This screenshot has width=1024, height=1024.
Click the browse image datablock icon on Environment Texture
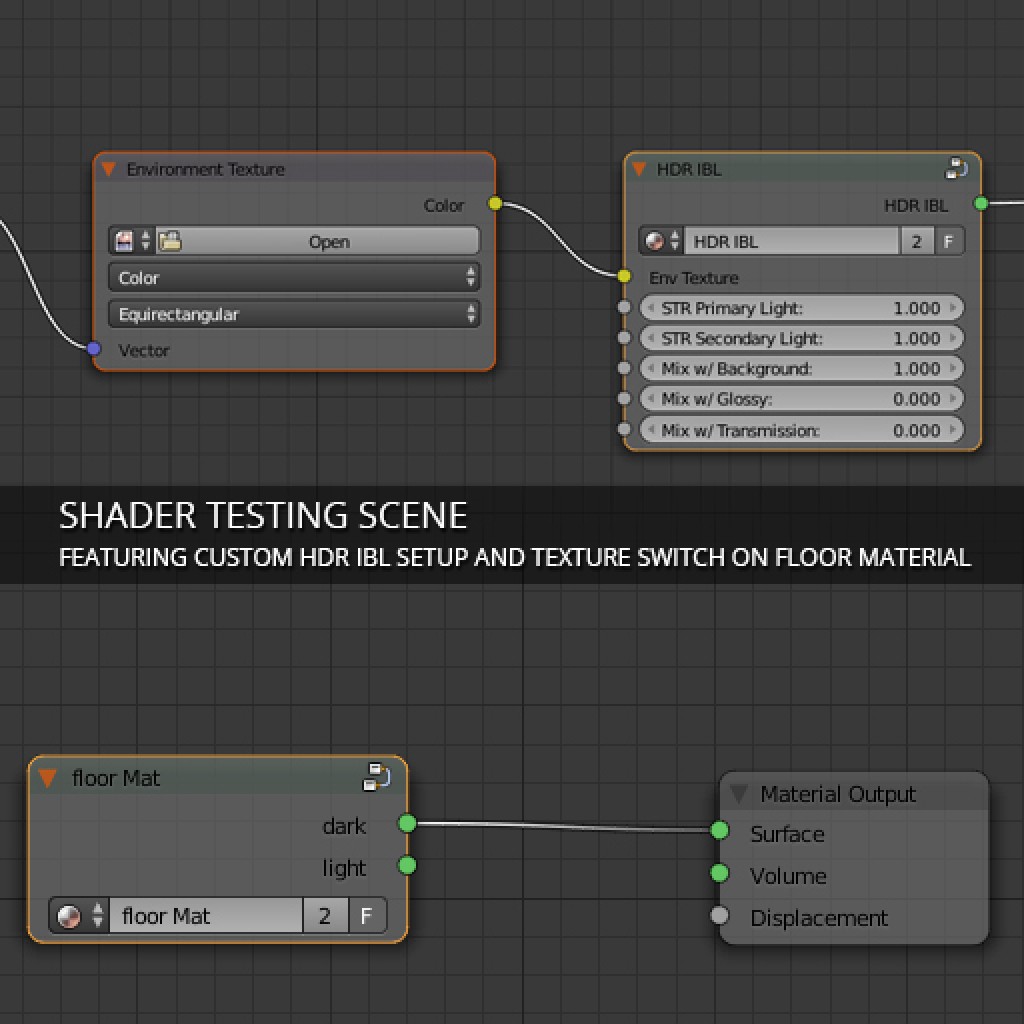[126, 240]
